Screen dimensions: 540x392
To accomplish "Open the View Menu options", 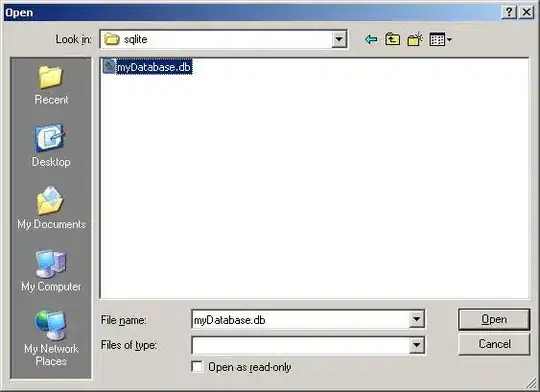I will tap(440, 40).
